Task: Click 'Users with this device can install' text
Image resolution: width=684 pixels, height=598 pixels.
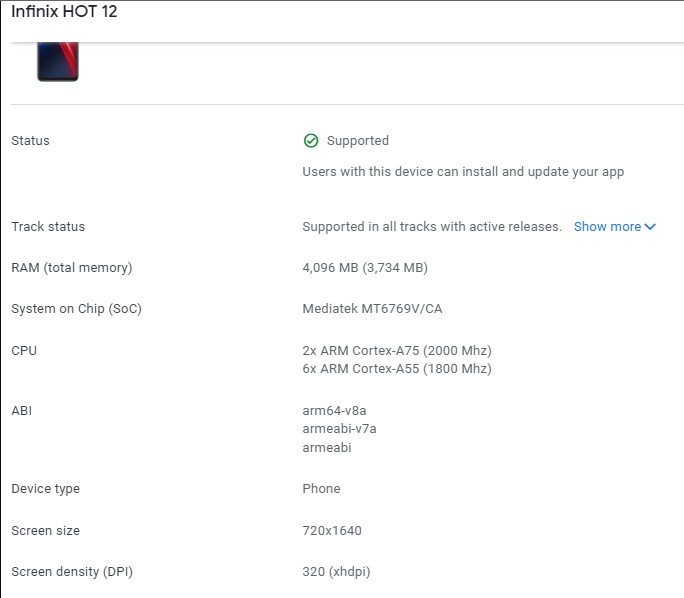Action: pos(463,172)
